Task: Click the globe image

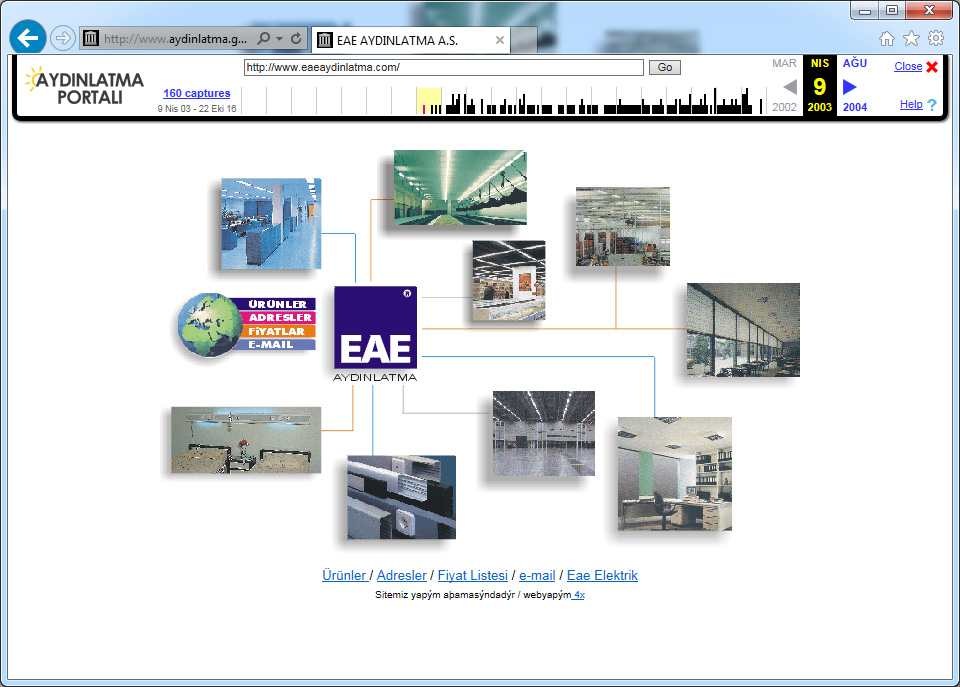Action: click(x=209, y=325)
